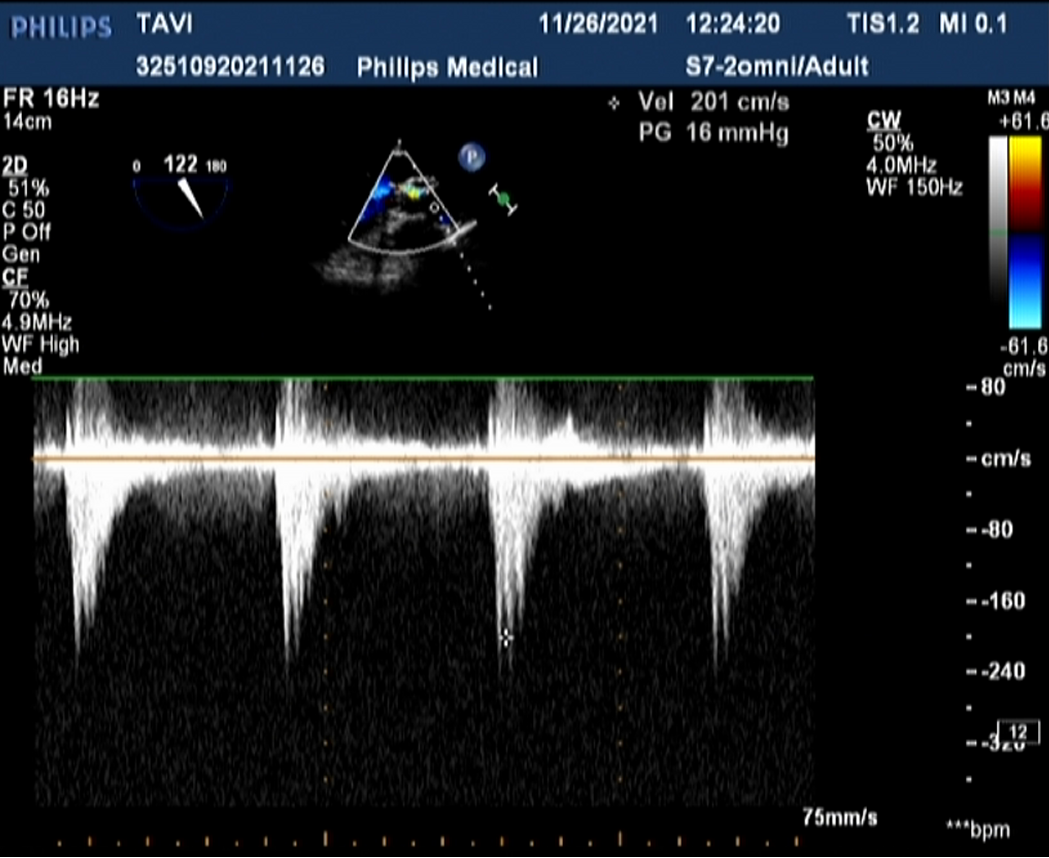Screen dimensions: 1049x858
Task: Click the white grayscale bar
Action: [x=998, y=232]
